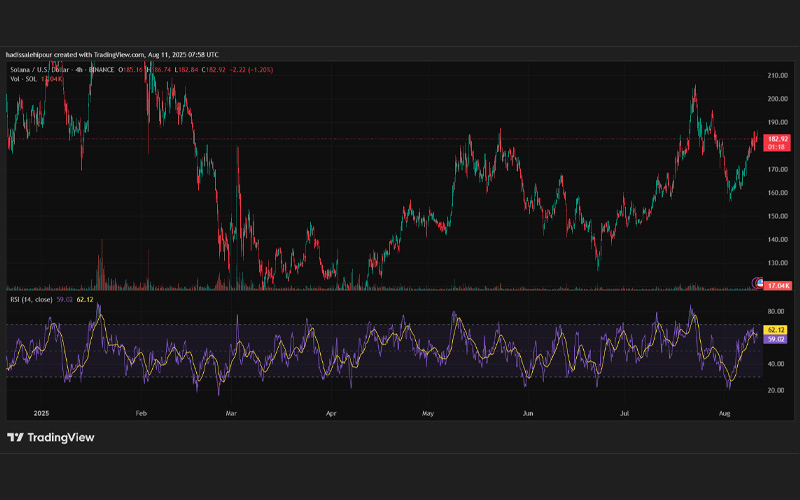Viewport: 800px width, 500px height.
Task: Click the purple 59.02 value in the RSI legend
Action: pos(64,299)
